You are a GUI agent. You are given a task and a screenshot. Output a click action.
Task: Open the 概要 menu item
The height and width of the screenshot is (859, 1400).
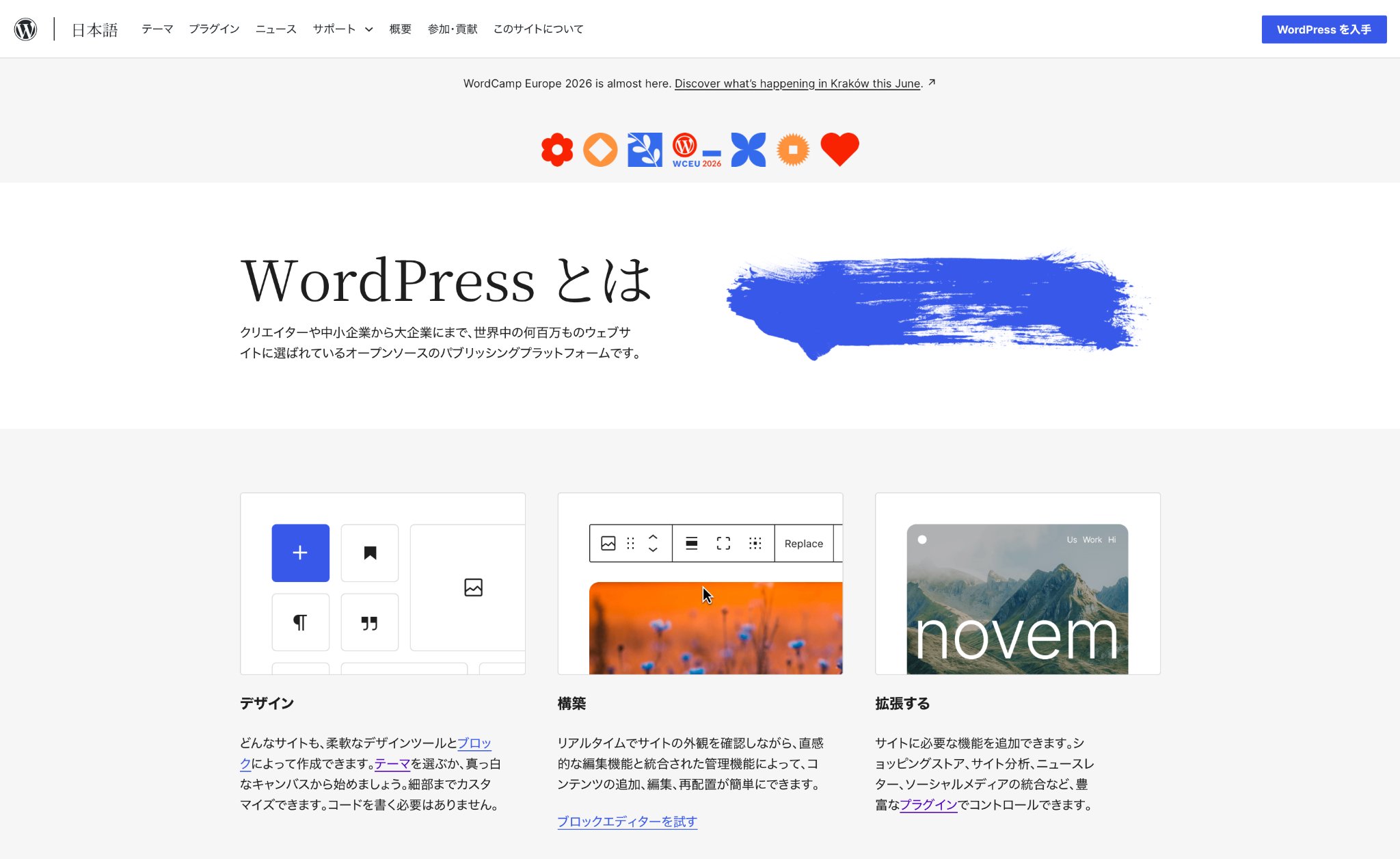click(401, 29)
